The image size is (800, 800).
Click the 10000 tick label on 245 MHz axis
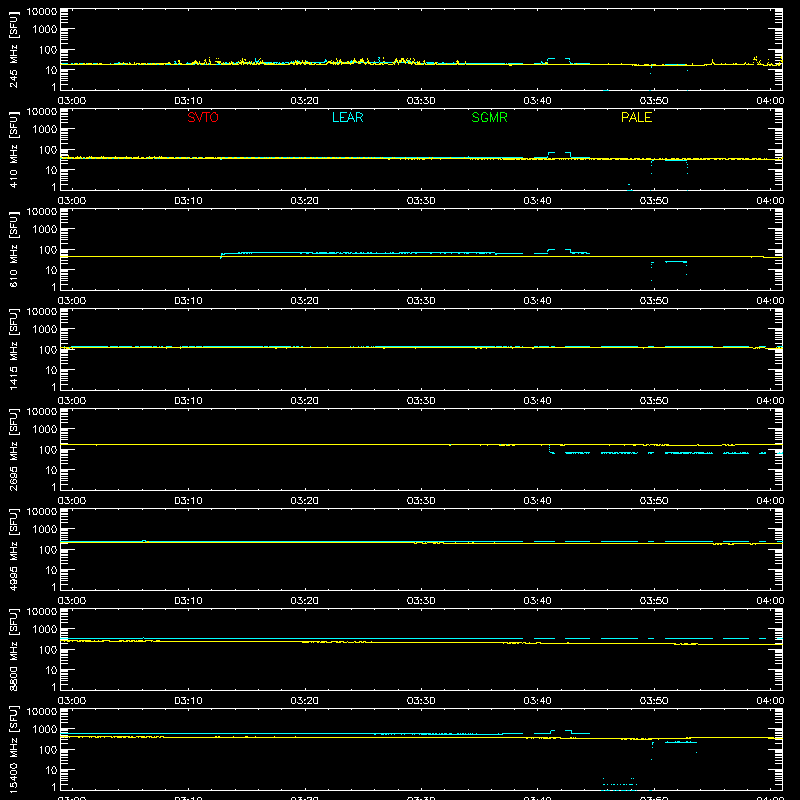[x=42, y=12]
